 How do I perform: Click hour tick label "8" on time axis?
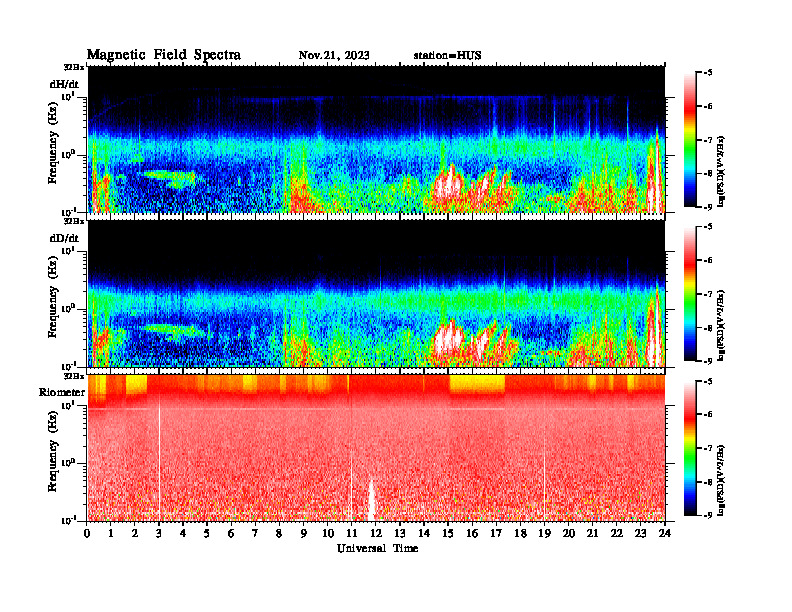(279, 533)
